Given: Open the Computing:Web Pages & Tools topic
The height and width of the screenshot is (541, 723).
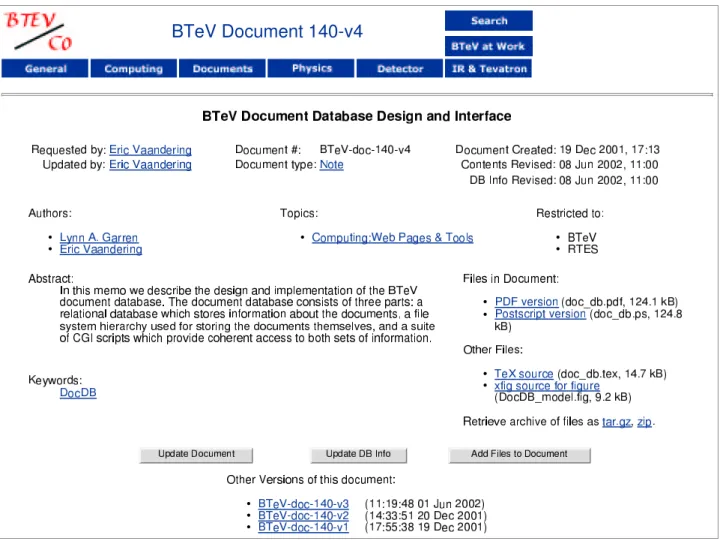Looking at the screenshot, I should point(392,238).
